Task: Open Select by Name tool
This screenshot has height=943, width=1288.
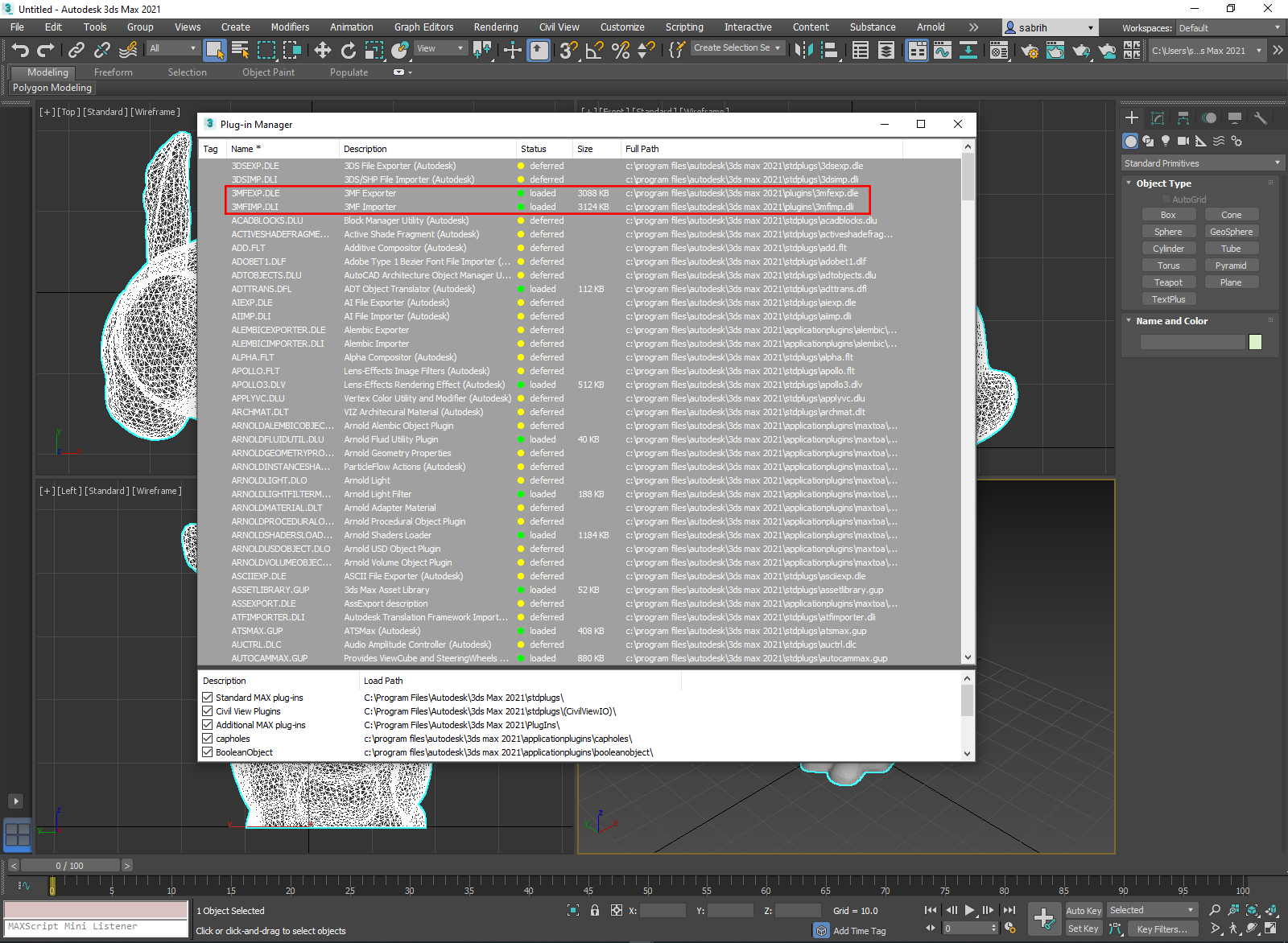Action: click(240, 51)
